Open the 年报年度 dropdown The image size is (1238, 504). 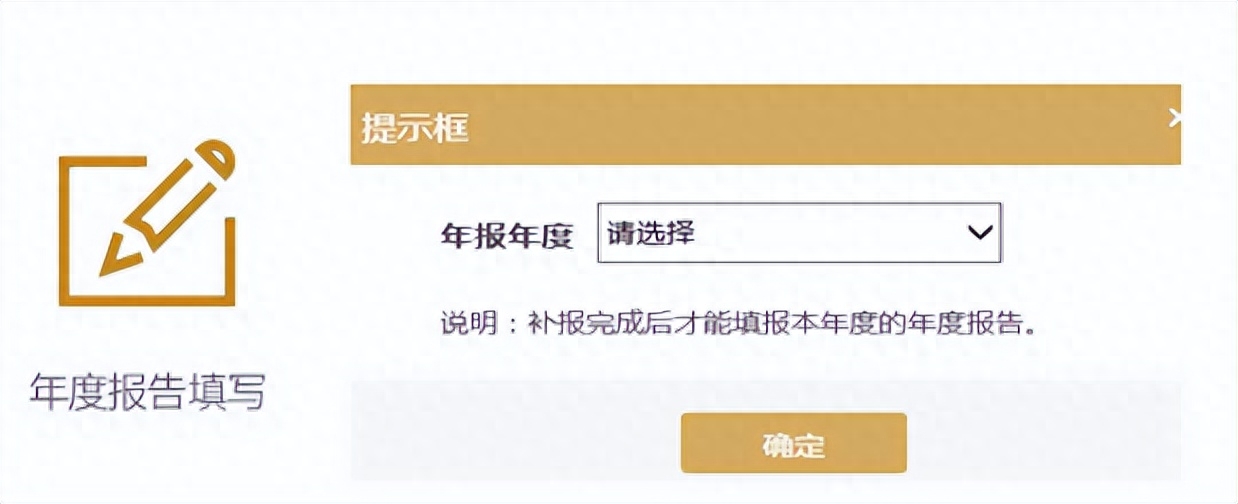point(798,233)
